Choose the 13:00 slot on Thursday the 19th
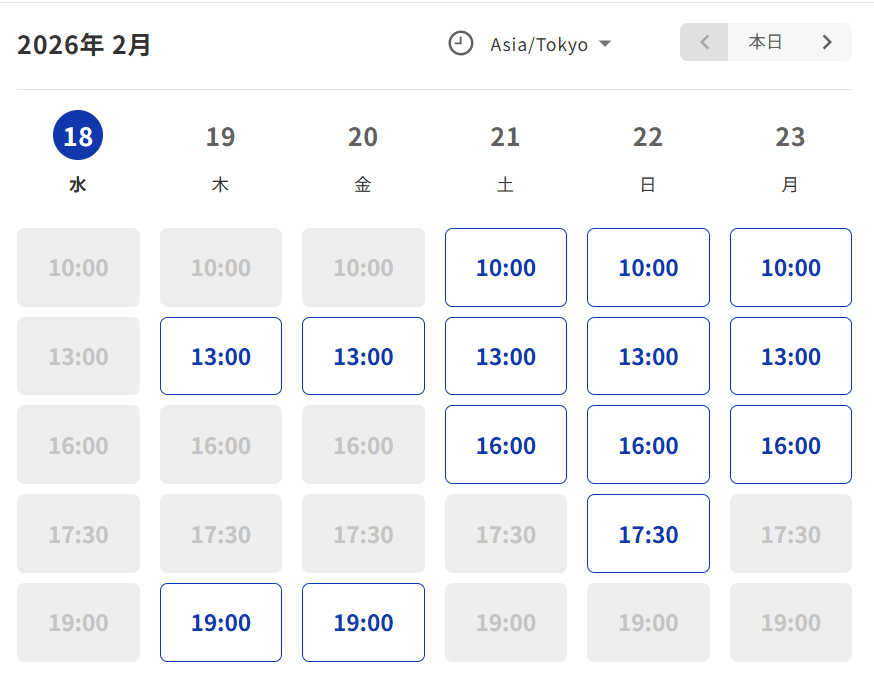874x681 pixels. 221,356
